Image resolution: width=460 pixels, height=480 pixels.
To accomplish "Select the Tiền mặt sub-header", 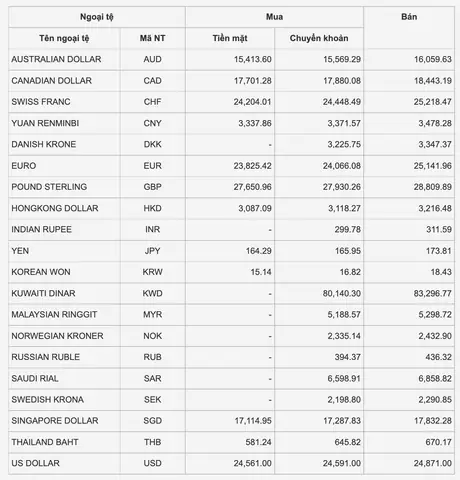I will [230, 38].
